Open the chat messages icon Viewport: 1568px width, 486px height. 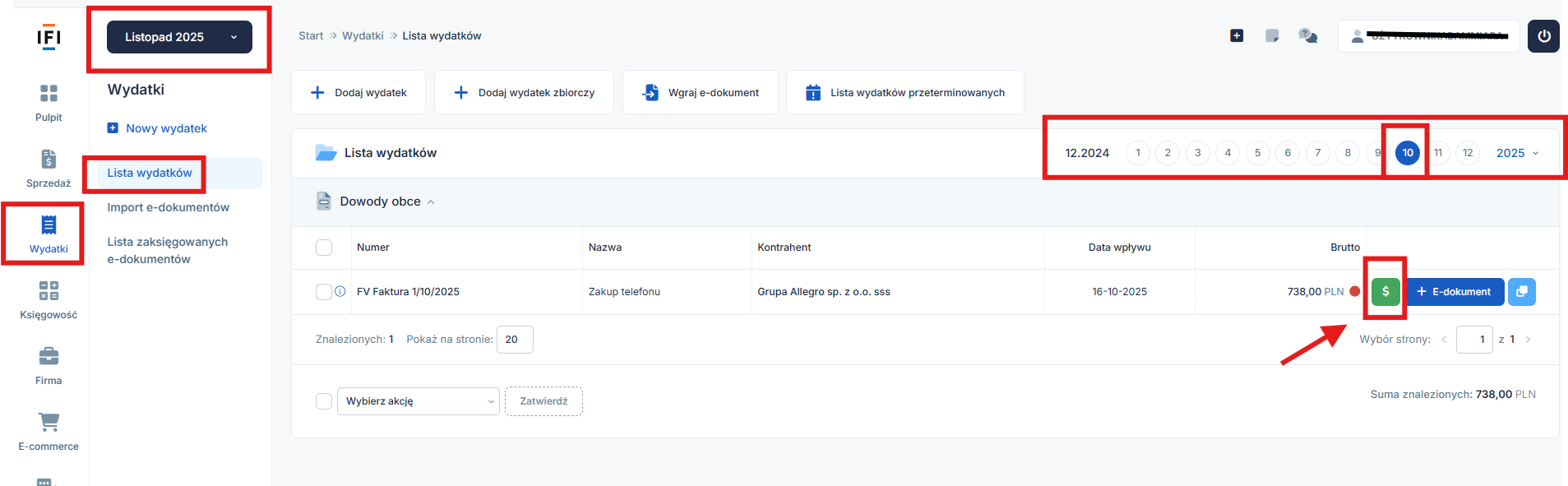pyautogui.click(x=1307, y=35)
